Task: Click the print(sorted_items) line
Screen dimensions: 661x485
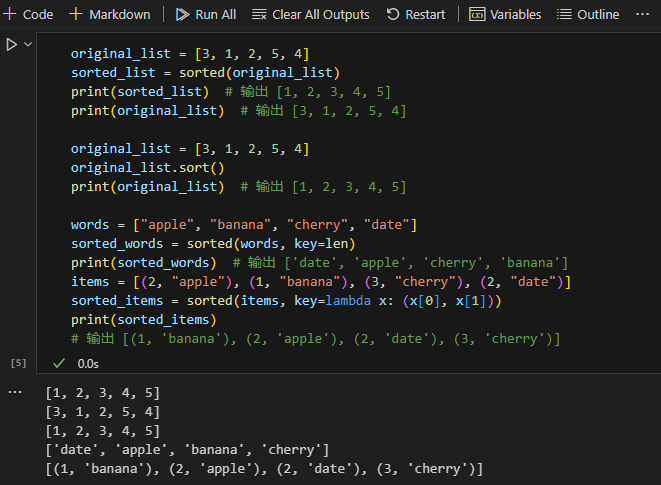Action: pyautogui.click(x=143, y=320)
